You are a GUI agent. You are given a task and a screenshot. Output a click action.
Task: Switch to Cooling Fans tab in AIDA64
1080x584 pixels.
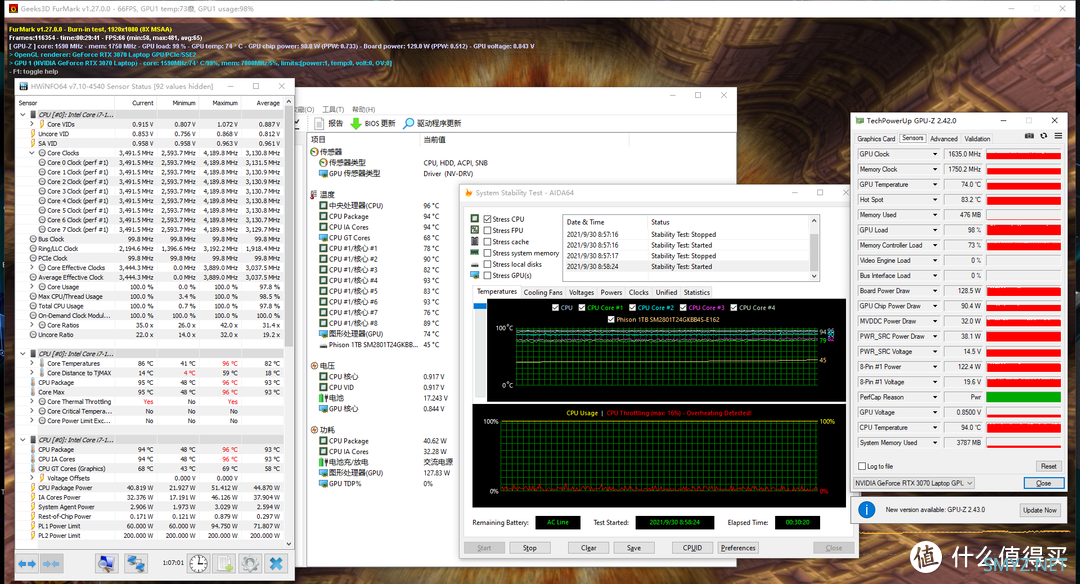click(x=543, y=292)
